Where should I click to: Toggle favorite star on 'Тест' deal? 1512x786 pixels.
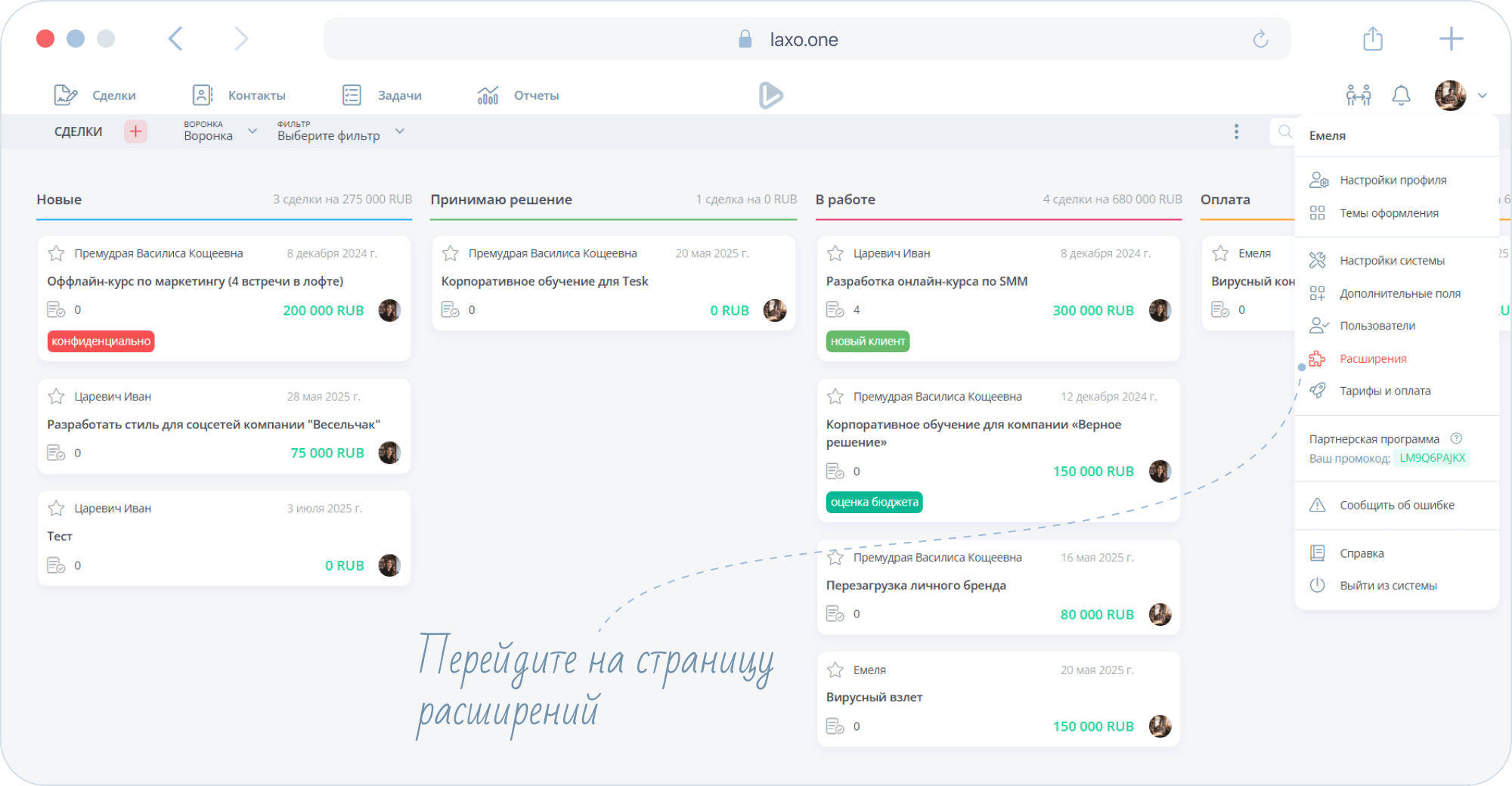pos(56,509)
